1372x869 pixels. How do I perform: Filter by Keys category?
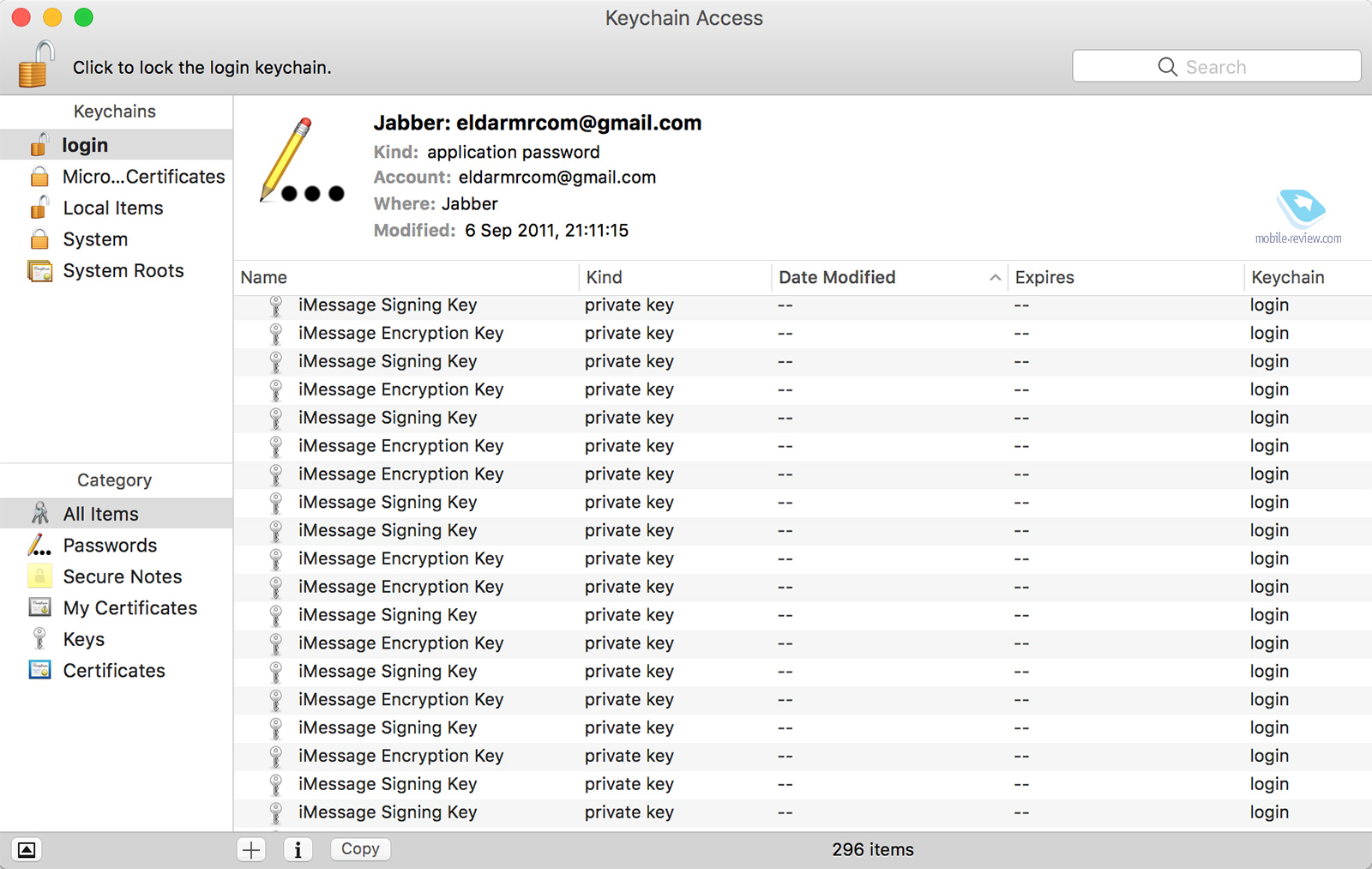pyautogui.click(x=83, y=640)
